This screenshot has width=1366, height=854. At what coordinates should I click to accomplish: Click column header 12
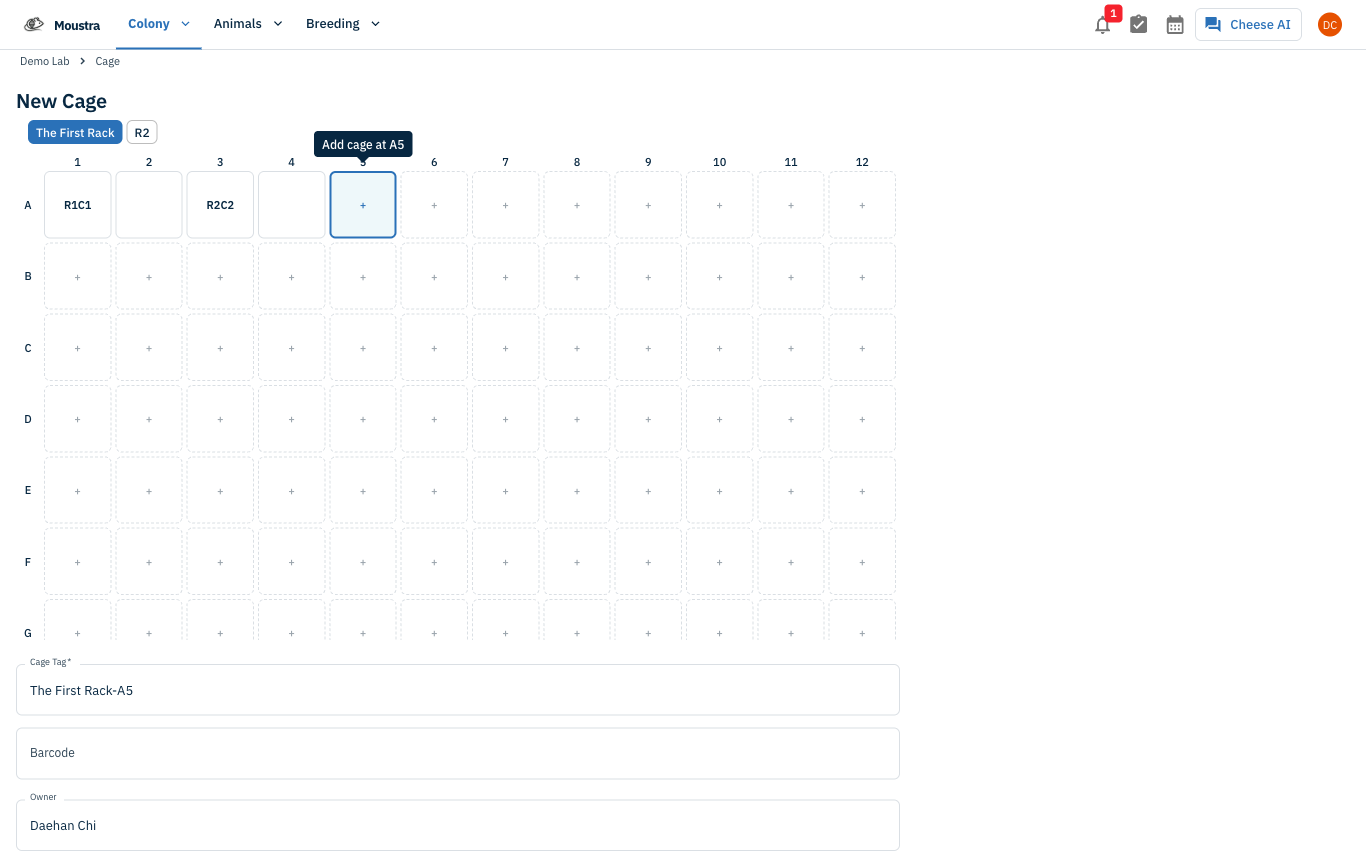click(862, 162)
